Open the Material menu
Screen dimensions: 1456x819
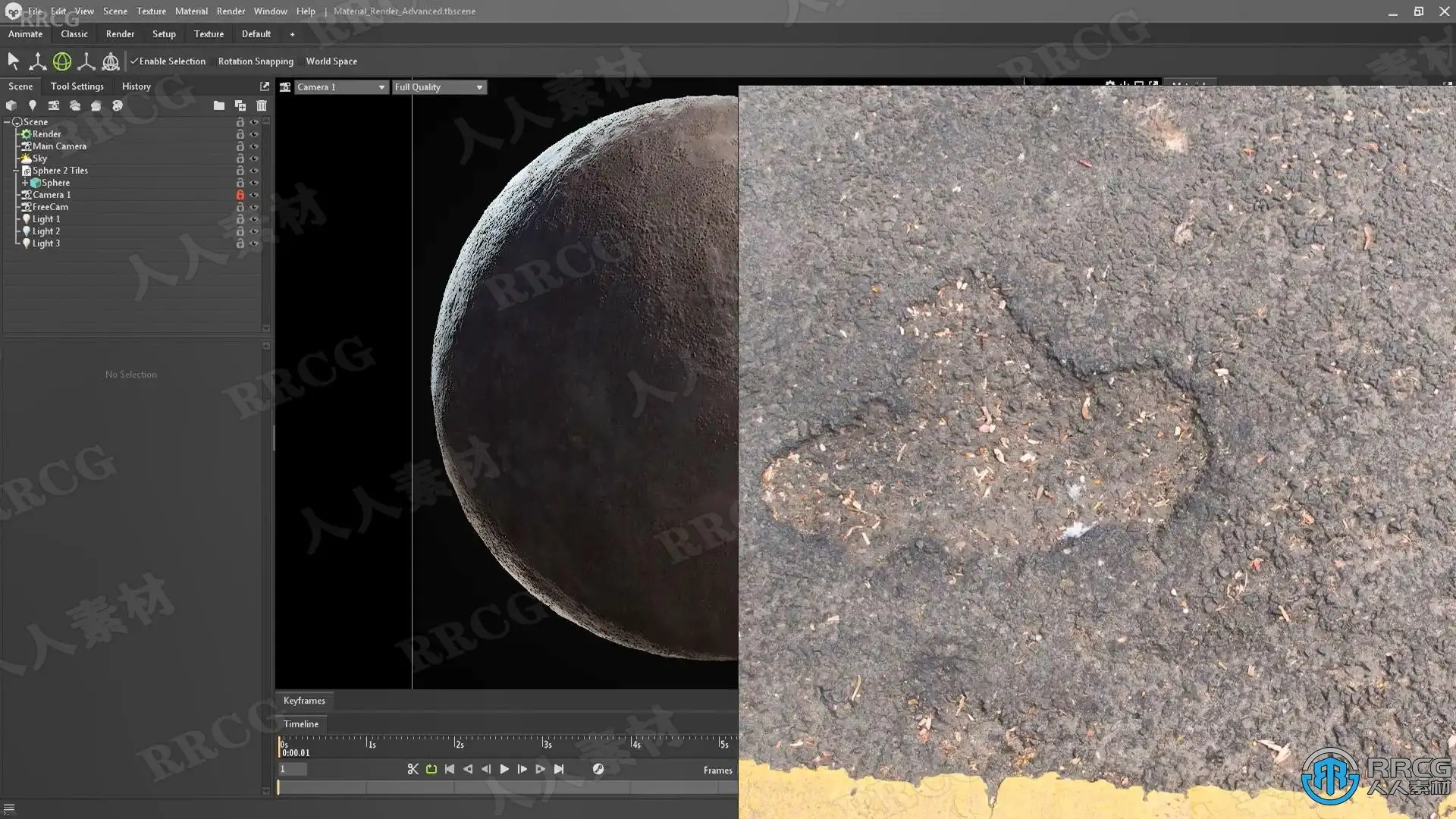point(191,11)
